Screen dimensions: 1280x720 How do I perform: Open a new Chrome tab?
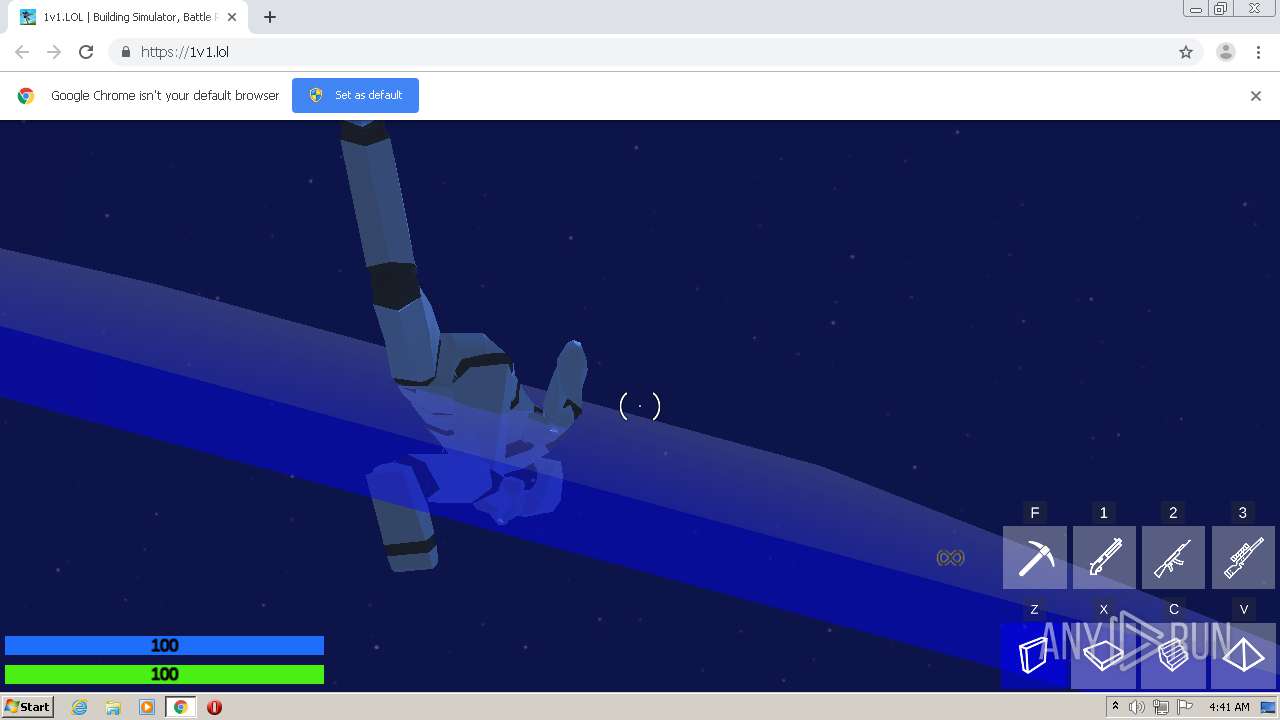point(270,17)
